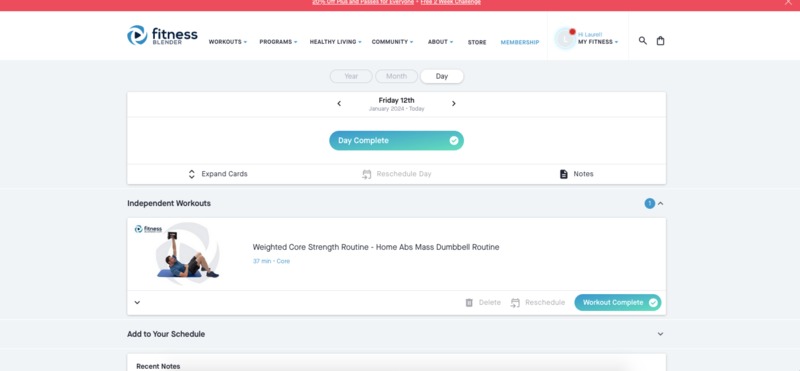Screen dimensions: 800x371
Task: Click the Recent Notes heading
Action: (x=158, y=366)
